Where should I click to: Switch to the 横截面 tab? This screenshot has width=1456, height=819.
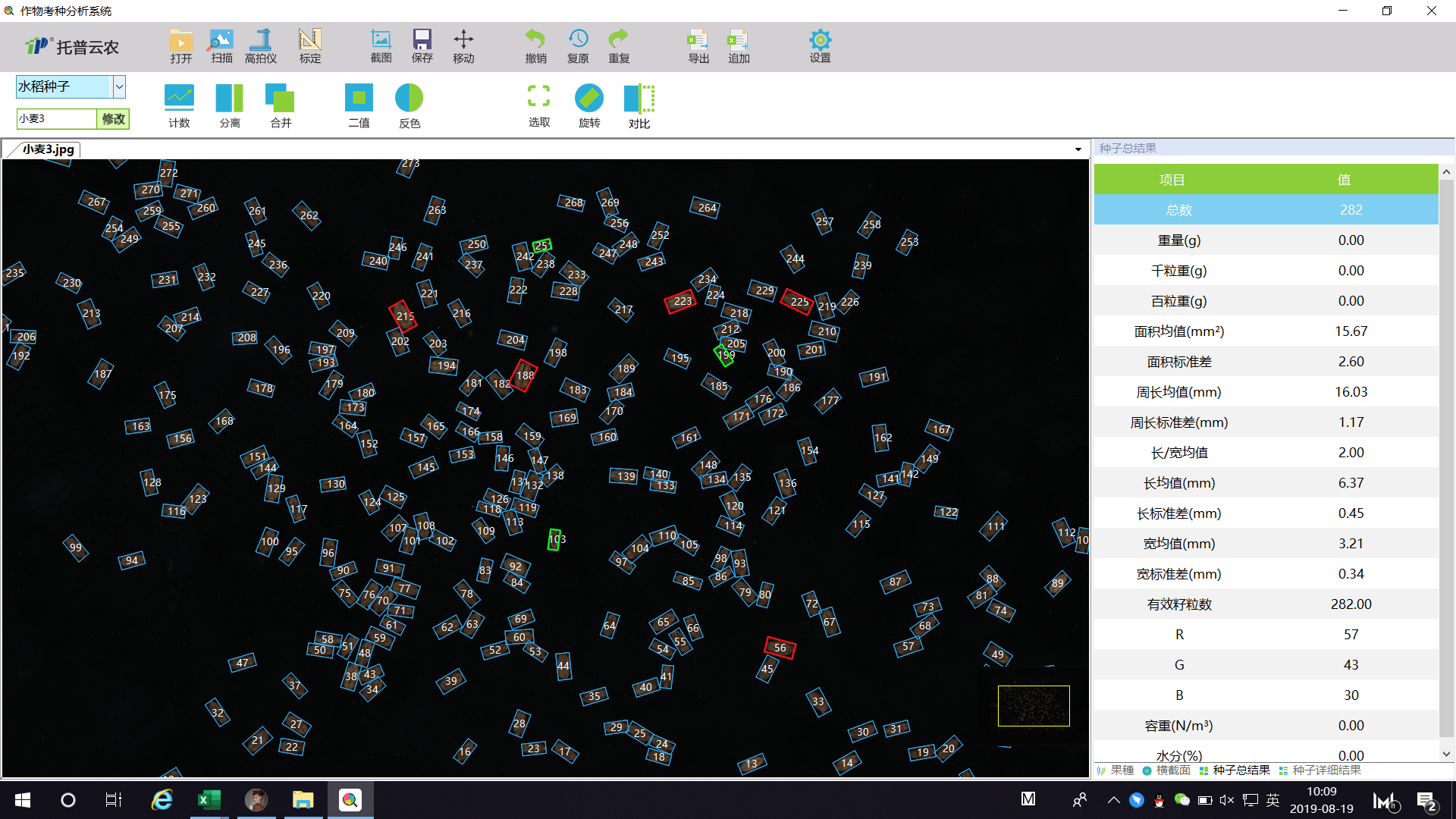point(1166,770)
